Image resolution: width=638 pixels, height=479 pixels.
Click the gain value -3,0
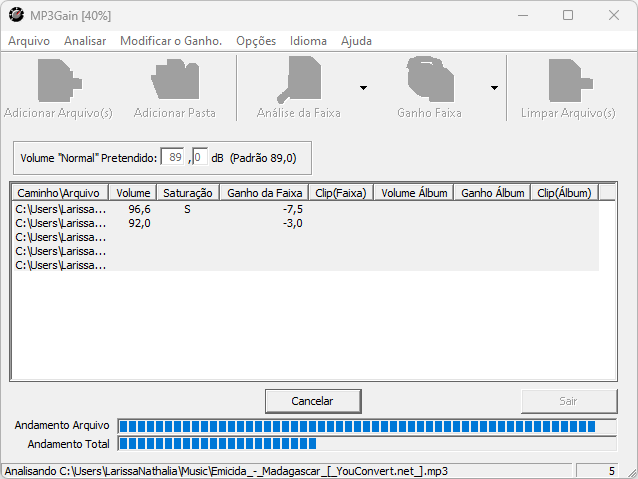pos(293,223)
